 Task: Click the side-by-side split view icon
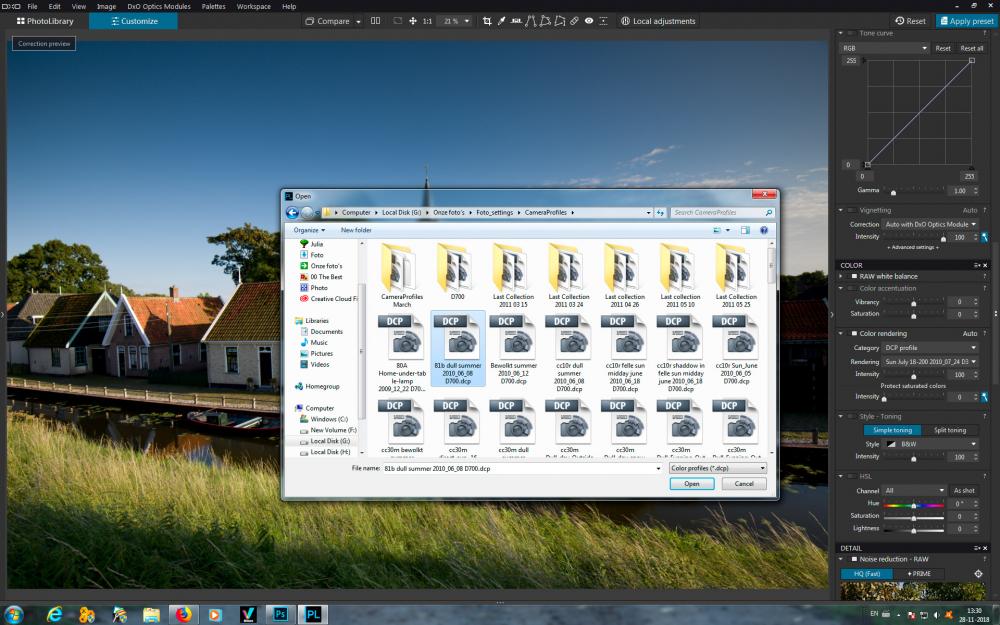click(376, 21)
